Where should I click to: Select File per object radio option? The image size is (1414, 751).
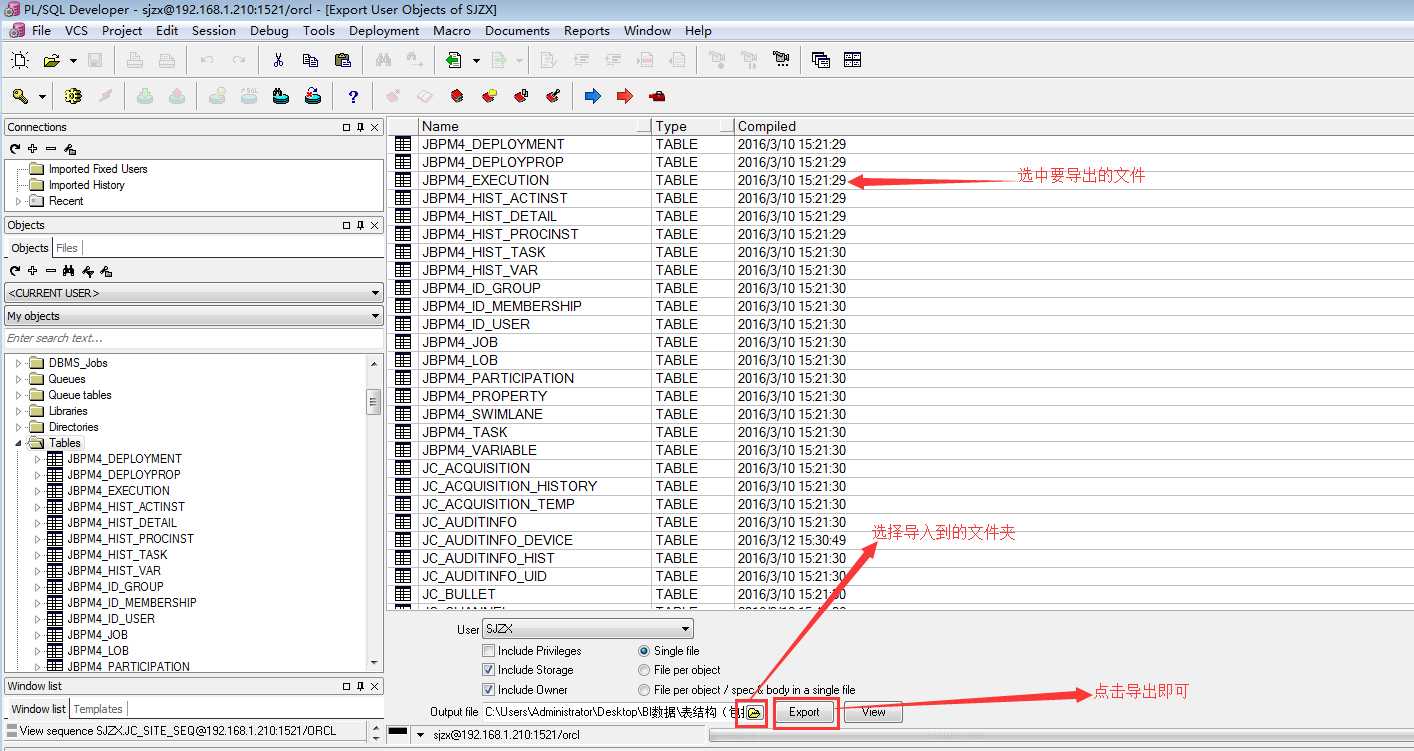click(644, 670)
